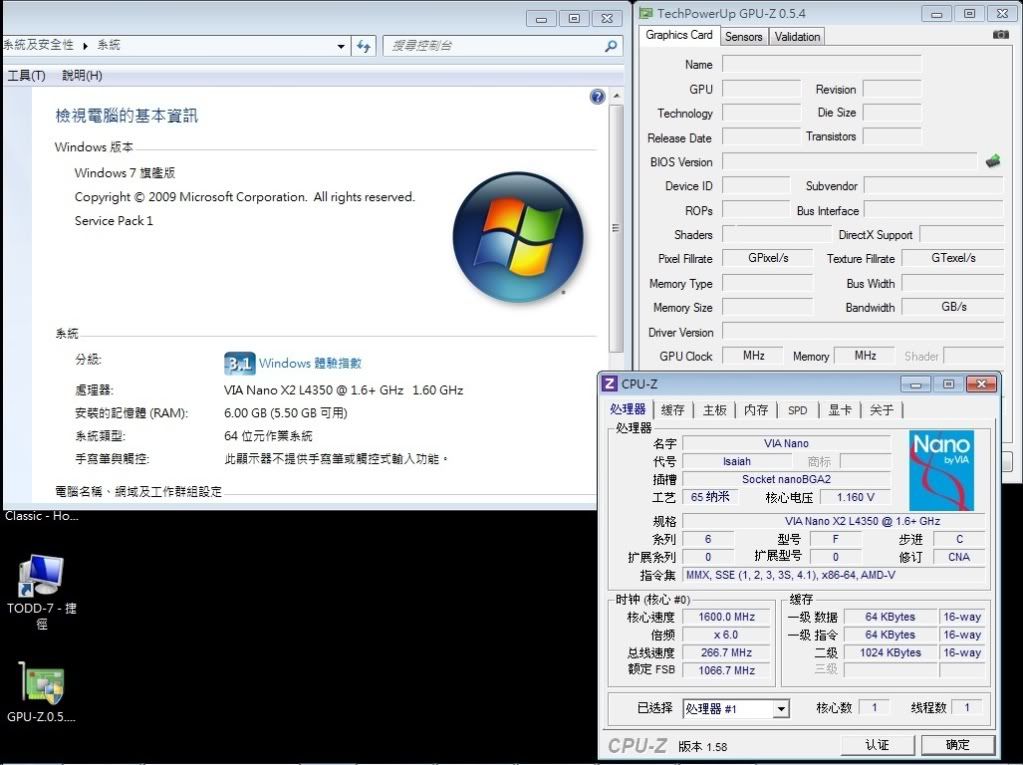1023x765 pixels.
Task: Click the Windows Experience Index 3.1 badge
Action: tap(239, 363)
